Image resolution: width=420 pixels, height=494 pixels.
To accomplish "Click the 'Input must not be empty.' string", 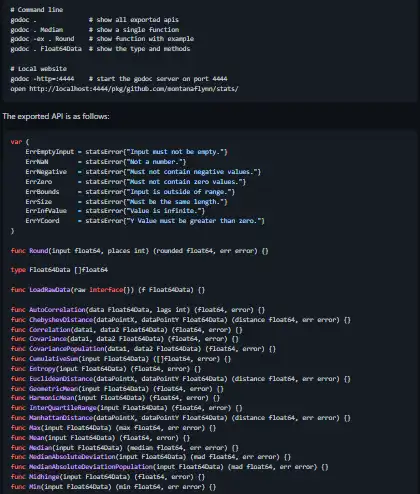I will 175,152.
